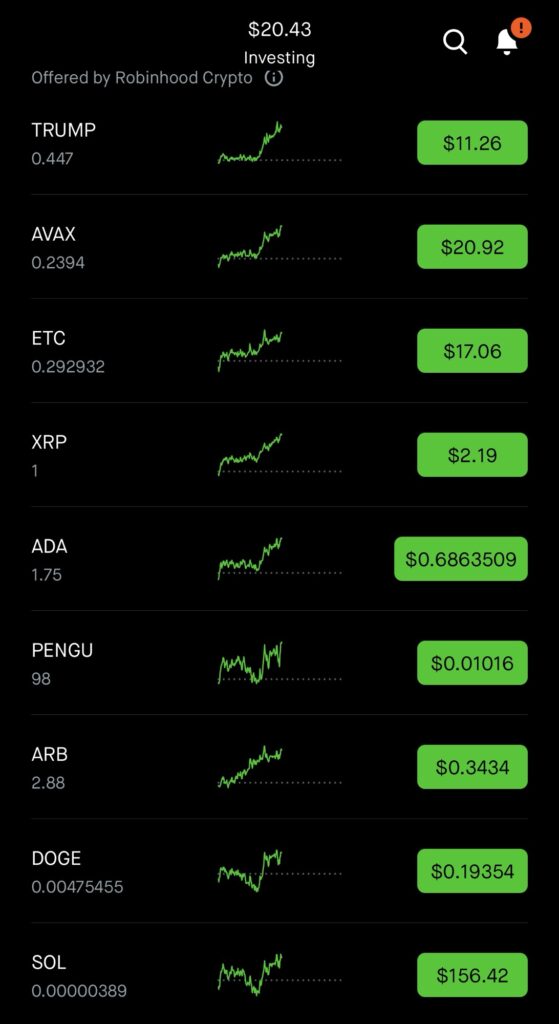Tap the info icon beside Robinhood Crypto
This screenshot has height=1024, width=559.
274,78
